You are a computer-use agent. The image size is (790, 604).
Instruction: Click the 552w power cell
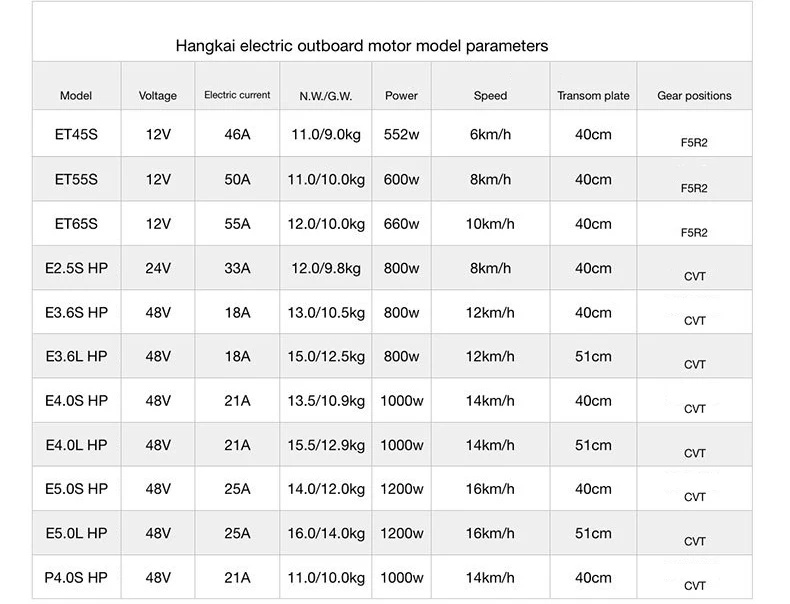click(401, 135)
